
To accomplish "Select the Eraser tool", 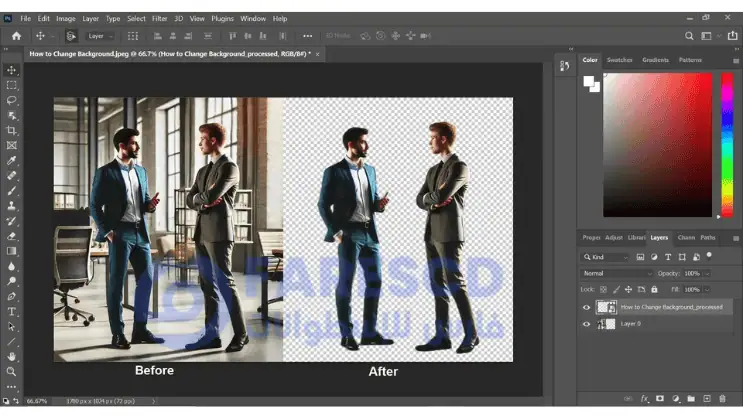I will click(x=11, y=236).
